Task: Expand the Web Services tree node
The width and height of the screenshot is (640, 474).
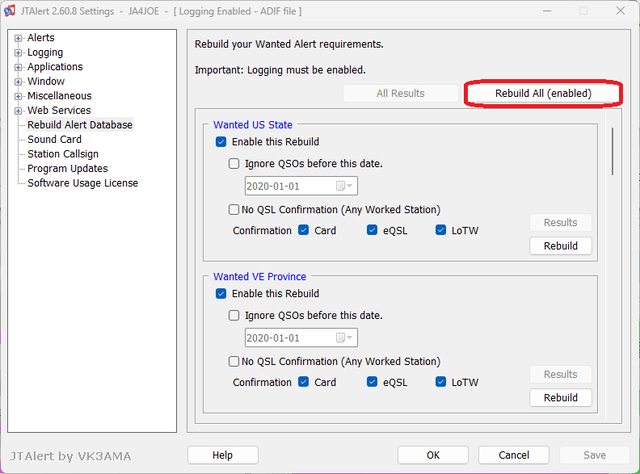Action: pyautogui.click(x=18, y=111)
